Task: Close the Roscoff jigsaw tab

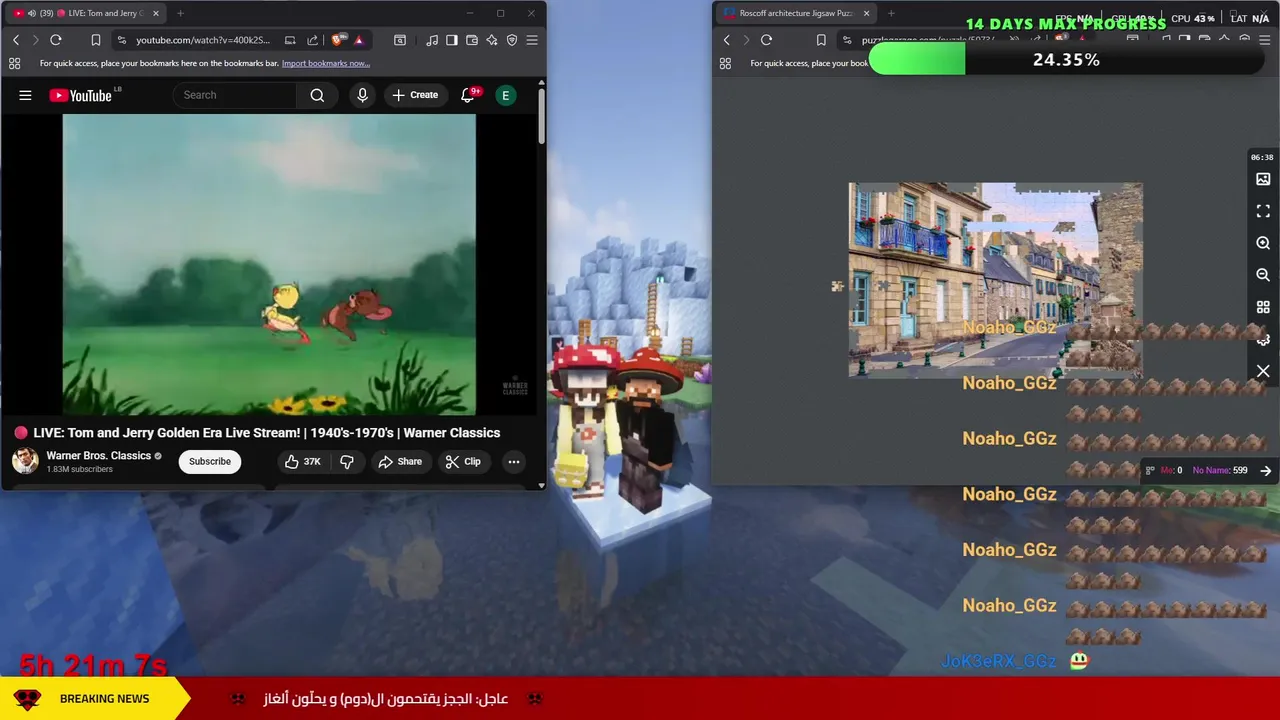Action: tap(866, 13)
